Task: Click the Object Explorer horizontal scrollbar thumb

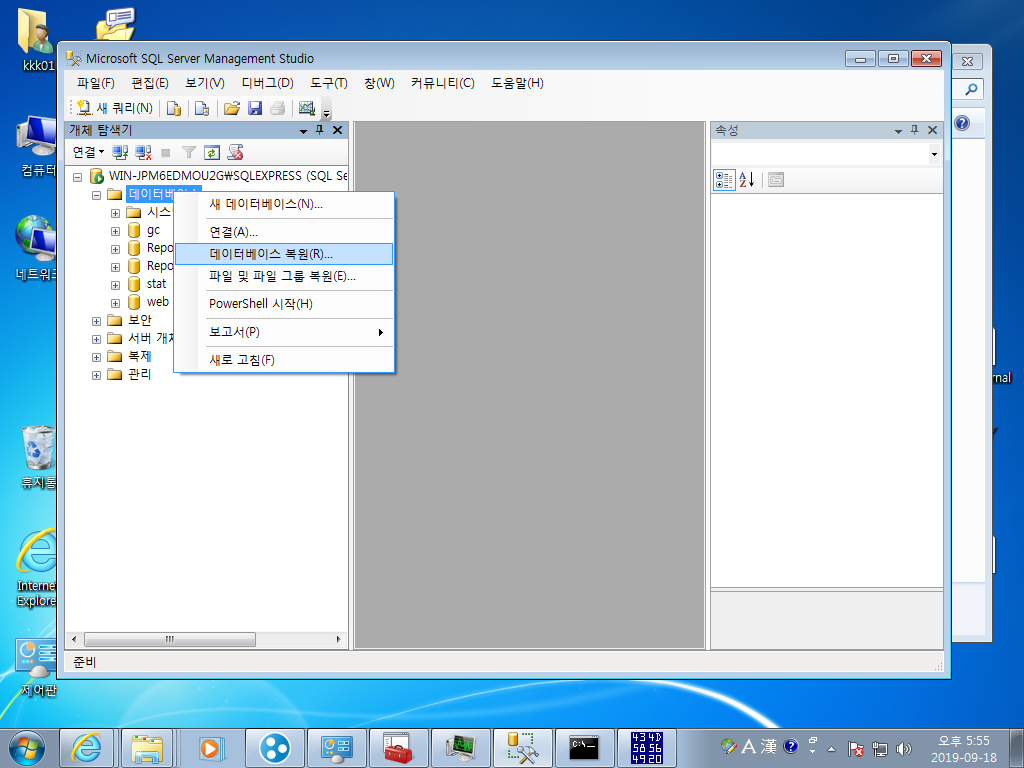Action: (170, 639)
